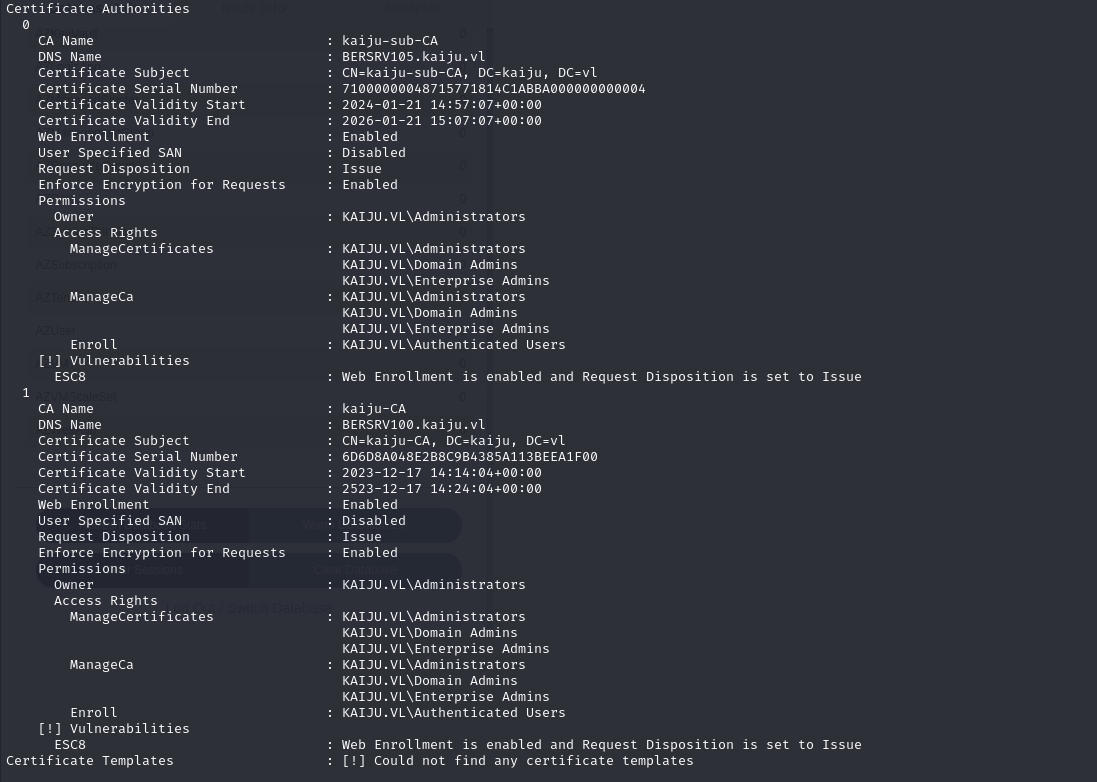Click the kaiju-CA name value
1097x782 pixels.
tap(373, 409)
